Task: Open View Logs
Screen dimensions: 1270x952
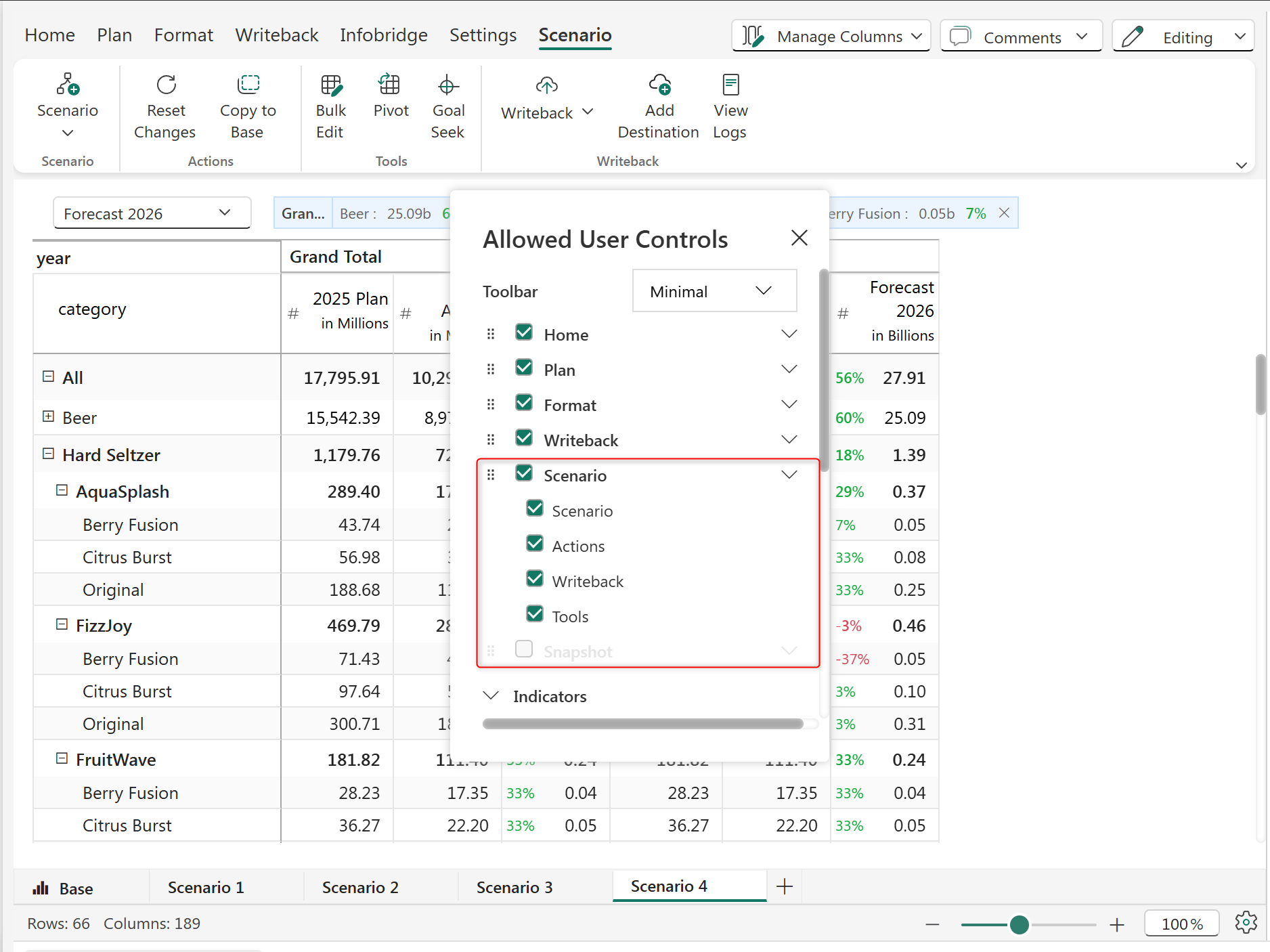Action: tap(730, 85)
